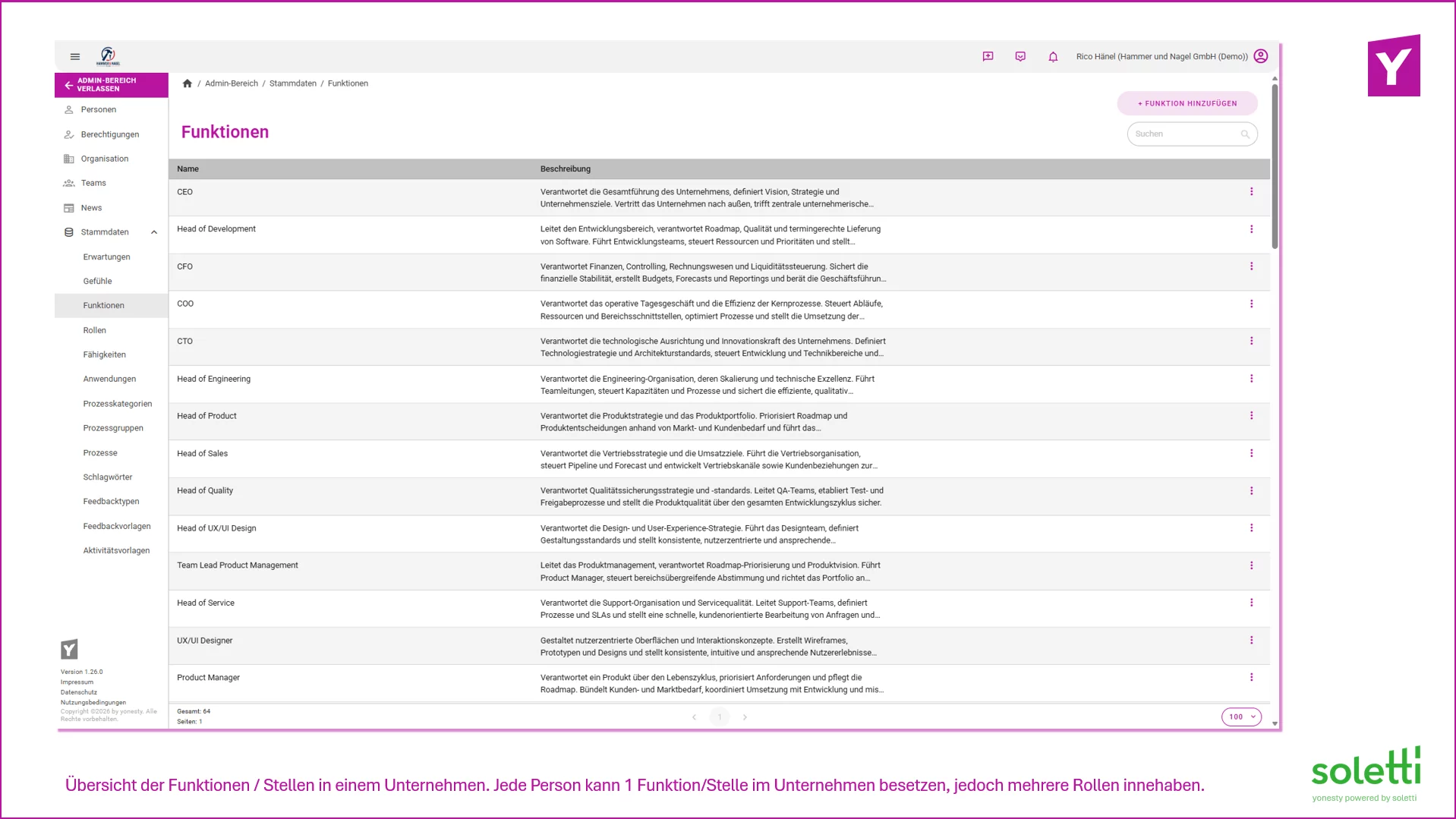
Task: Open the three-dot menu for CEO row
Action: coord(1251,192)
